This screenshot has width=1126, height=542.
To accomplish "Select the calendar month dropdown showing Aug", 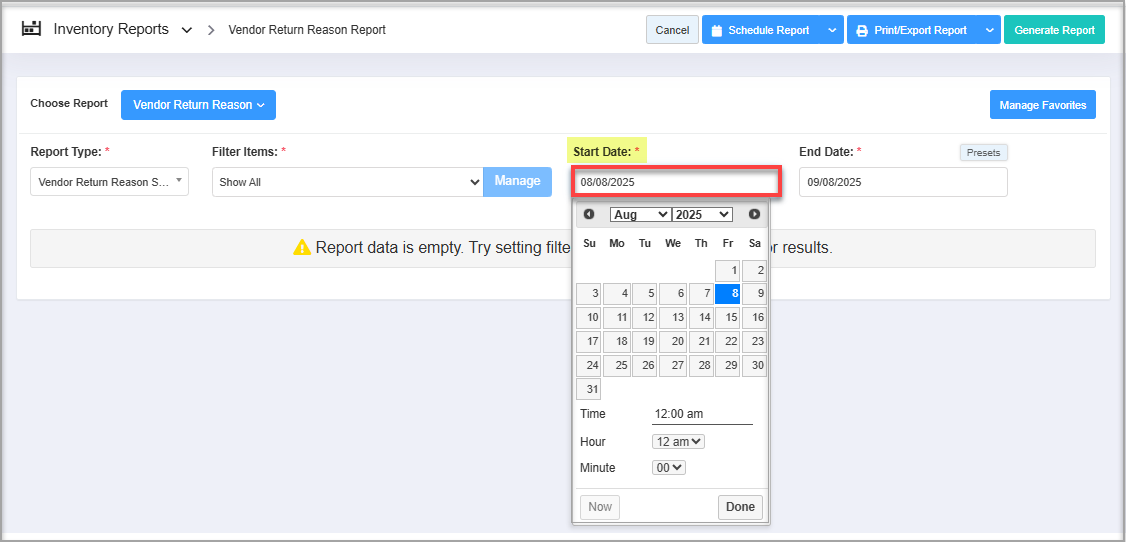I will [x=640, y=214].
